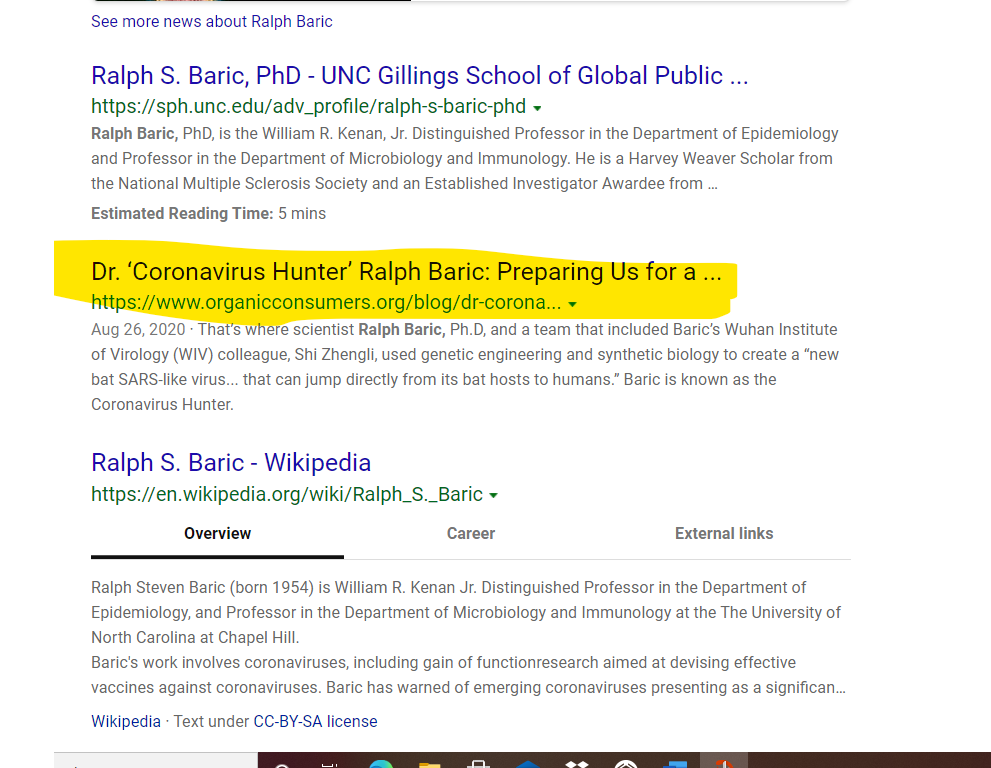Switch to the Career tab
This screenshot has height=768, width=991.
[x=471, y=533]
